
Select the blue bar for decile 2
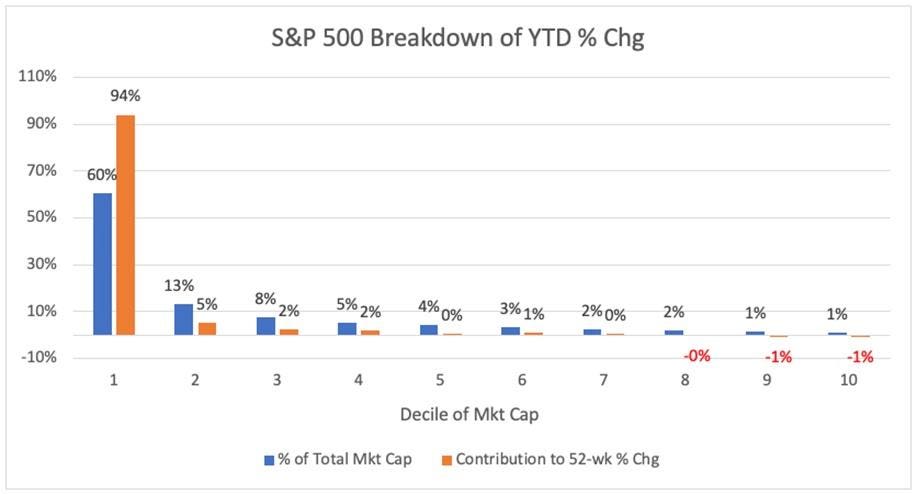point(184,319)
